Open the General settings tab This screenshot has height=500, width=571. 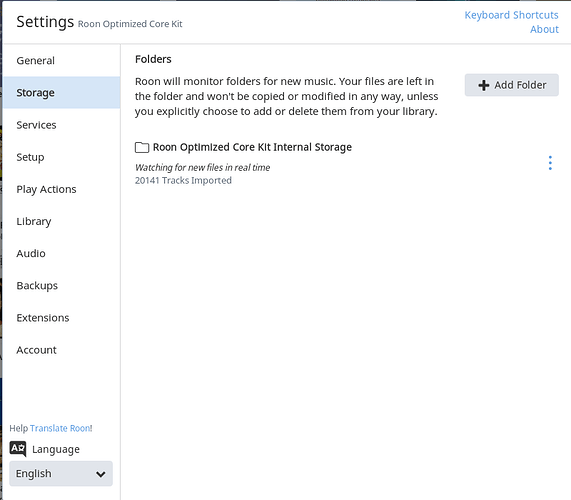pos(62,60)
